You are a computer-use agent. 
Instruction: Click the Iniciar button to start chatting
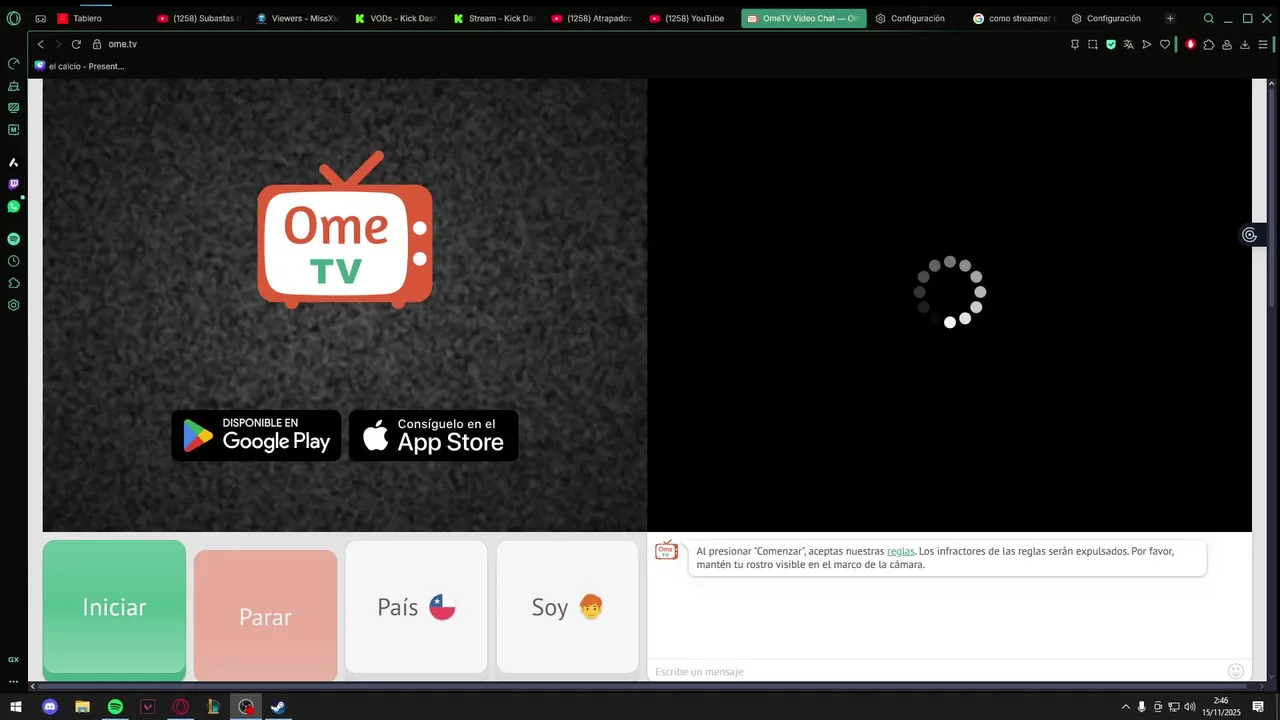(114, 608)
